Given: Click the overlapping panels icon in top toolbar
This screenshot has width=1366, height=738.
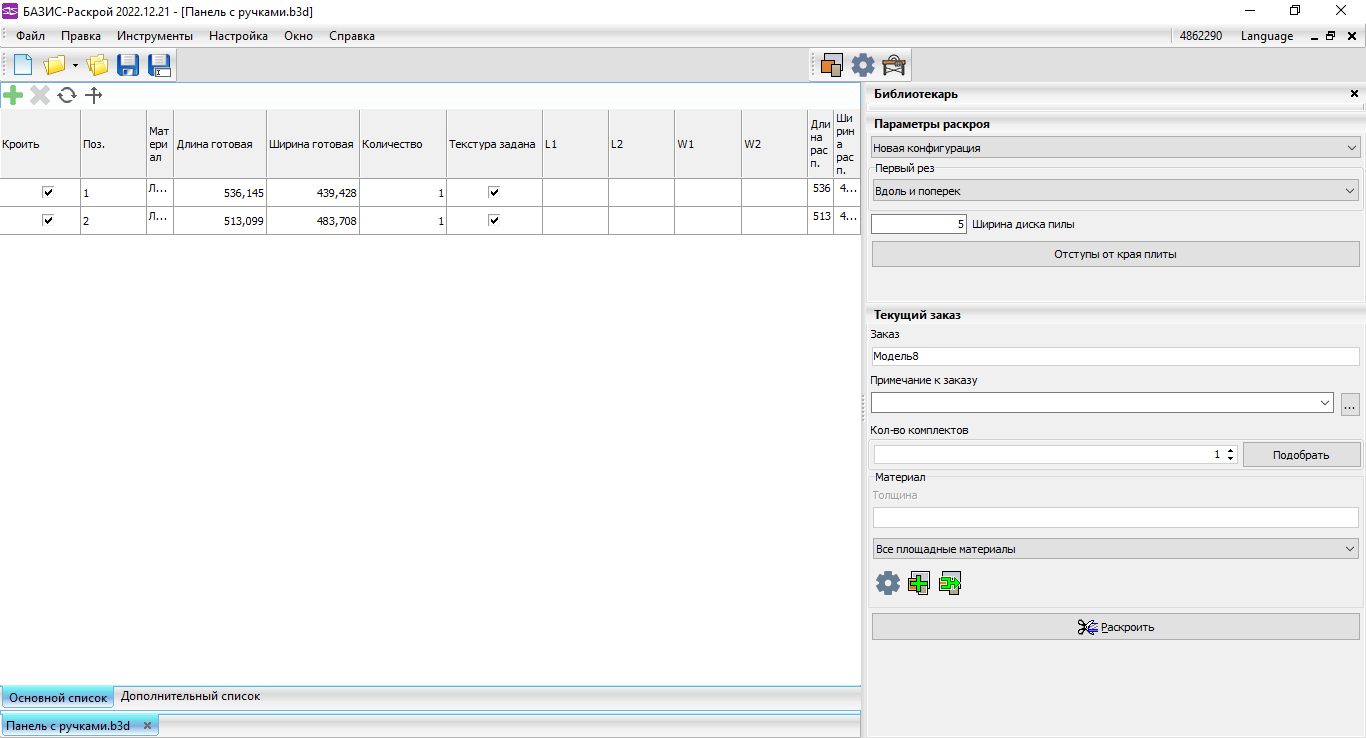Looking at the screenshot, I should (831, 65).
